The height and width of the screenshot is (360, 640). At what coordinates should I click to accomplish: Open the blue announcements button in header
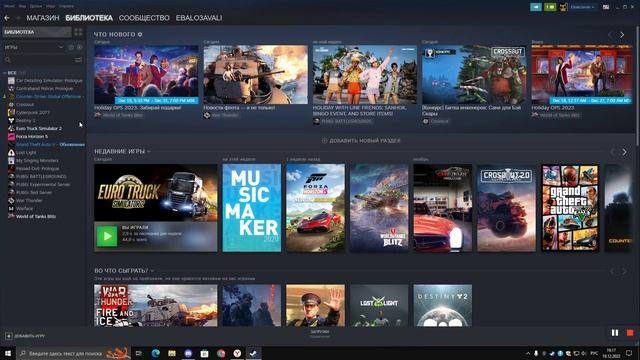pyautogui.click(x=536, y=7)
